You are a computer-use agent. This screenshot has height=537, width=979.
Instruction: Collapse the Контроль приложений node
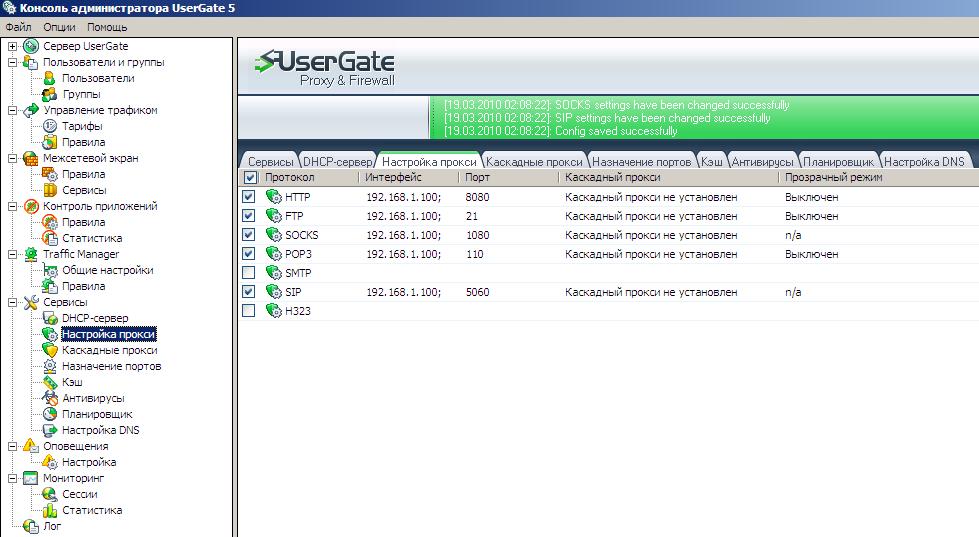pos(12,207)
